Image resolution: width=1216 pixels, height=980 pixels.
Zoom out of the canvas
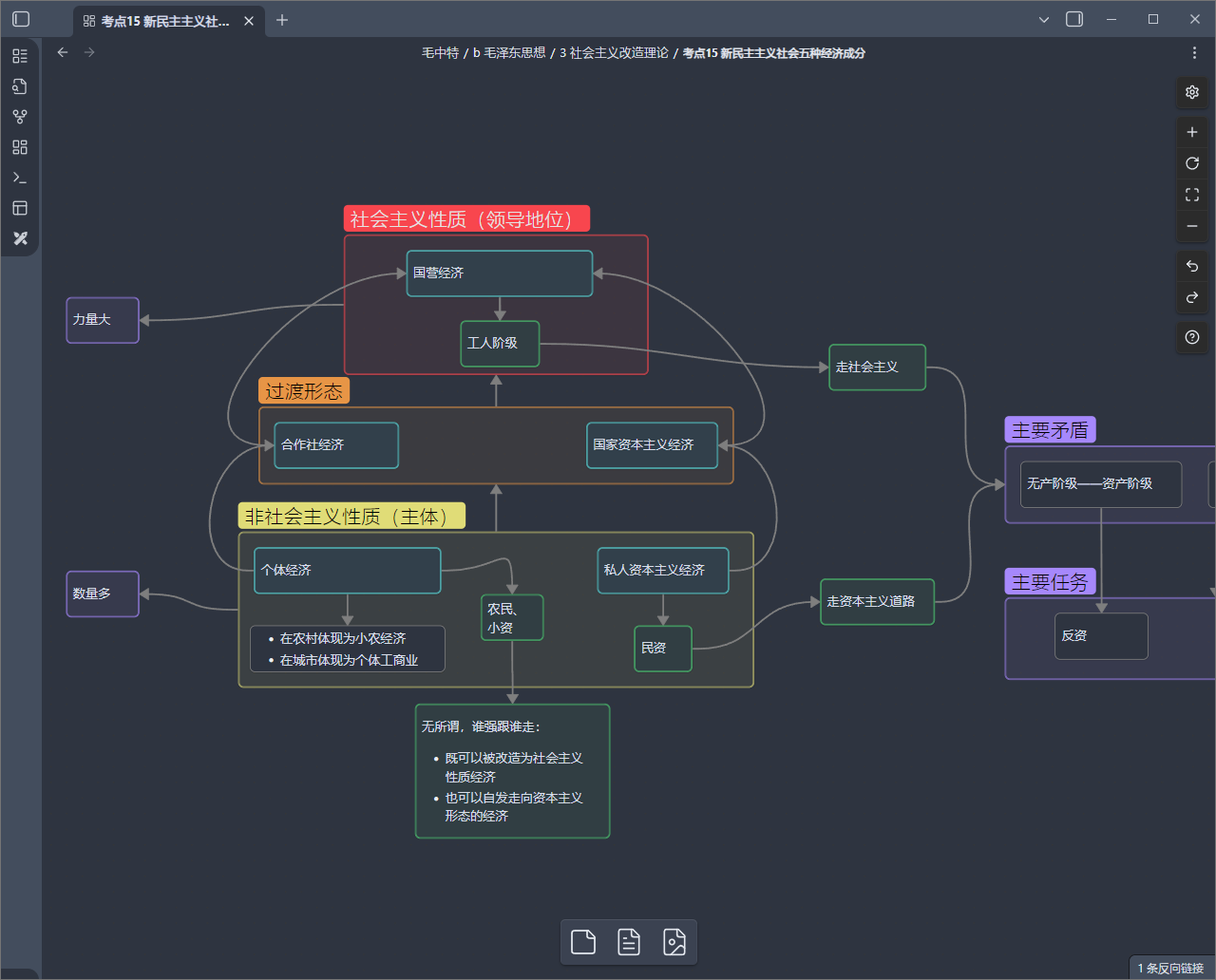(x=1192, y=226)
